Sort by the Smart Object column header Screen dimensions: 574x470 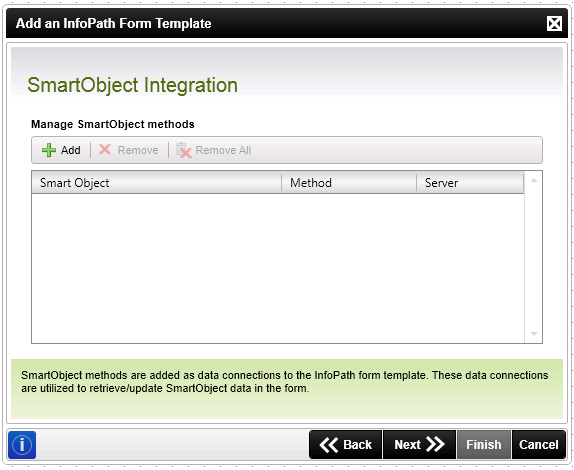[x=157, y=183]
